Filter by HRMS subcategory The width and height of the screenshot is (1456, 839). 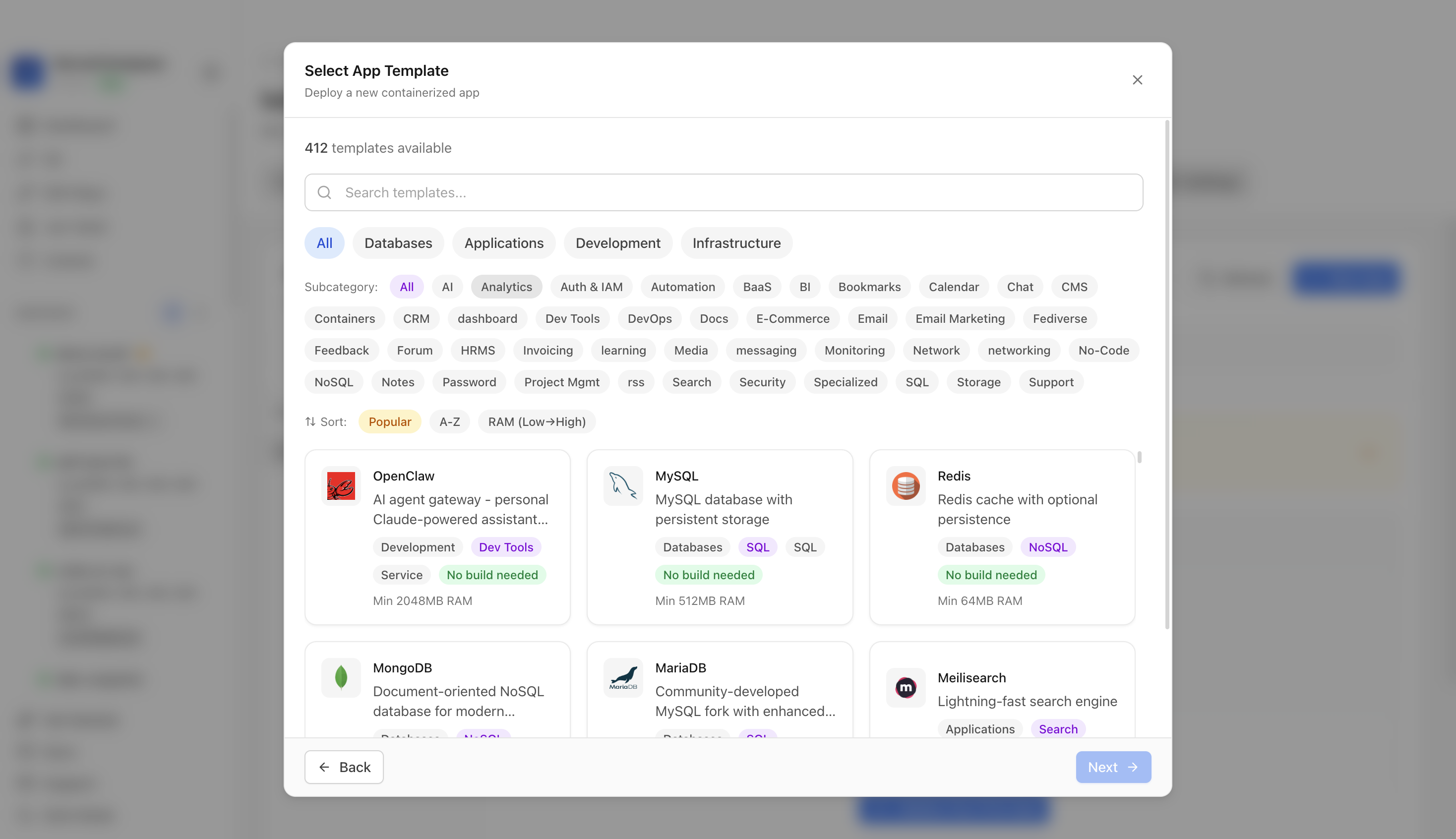[x=478, y=351]
